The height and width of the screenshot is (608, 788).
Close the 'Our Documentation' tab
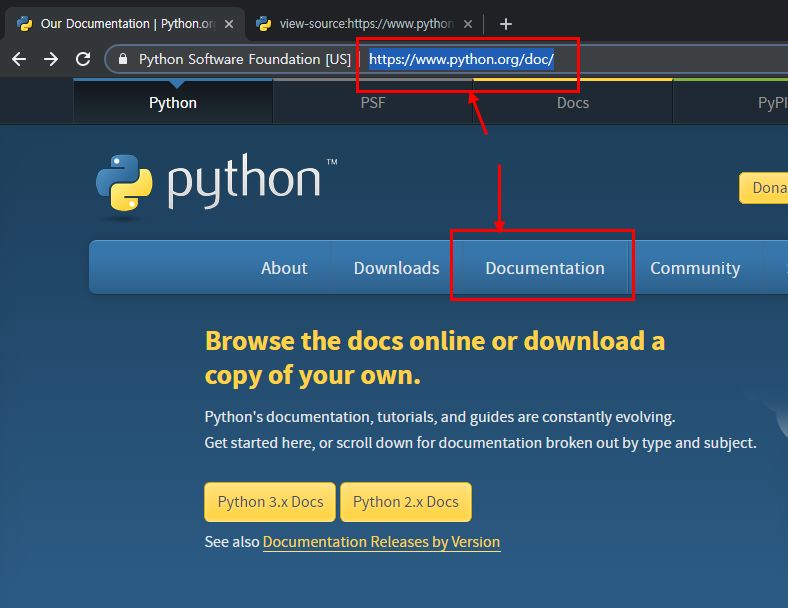pyautogui.click(x=229, y=24)
